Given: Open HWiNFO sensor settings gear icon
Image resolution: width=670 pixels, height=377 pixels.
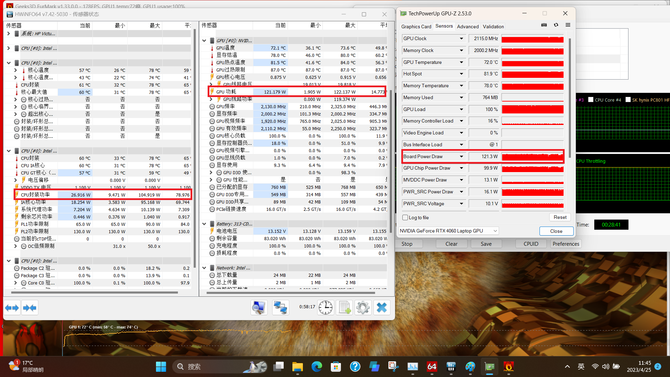Looking at the screenshot, I should point(363,307).
